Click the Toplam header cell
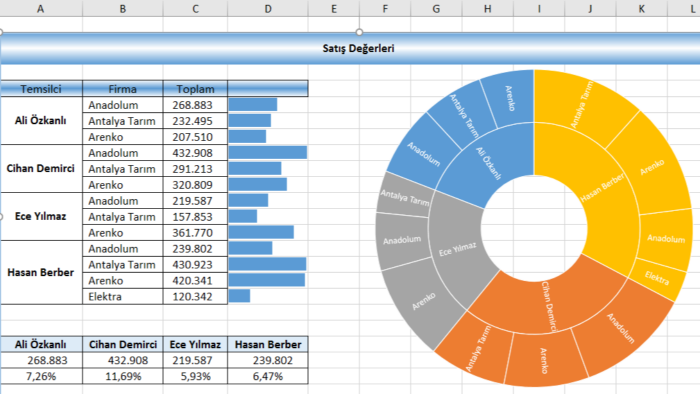 [x=196, y=89]
